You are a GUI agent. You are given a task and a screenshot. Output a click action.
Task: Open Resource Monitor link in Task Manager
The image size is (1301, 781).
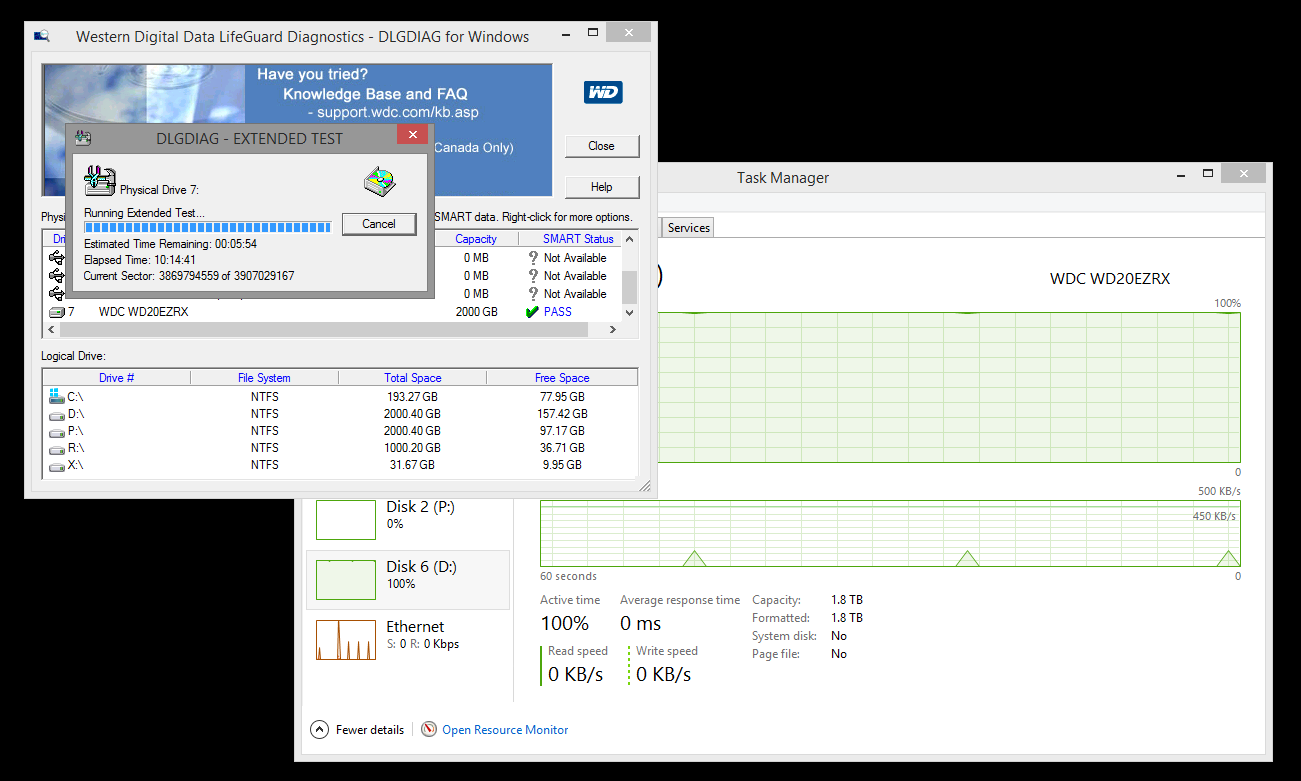click(505, 730)
